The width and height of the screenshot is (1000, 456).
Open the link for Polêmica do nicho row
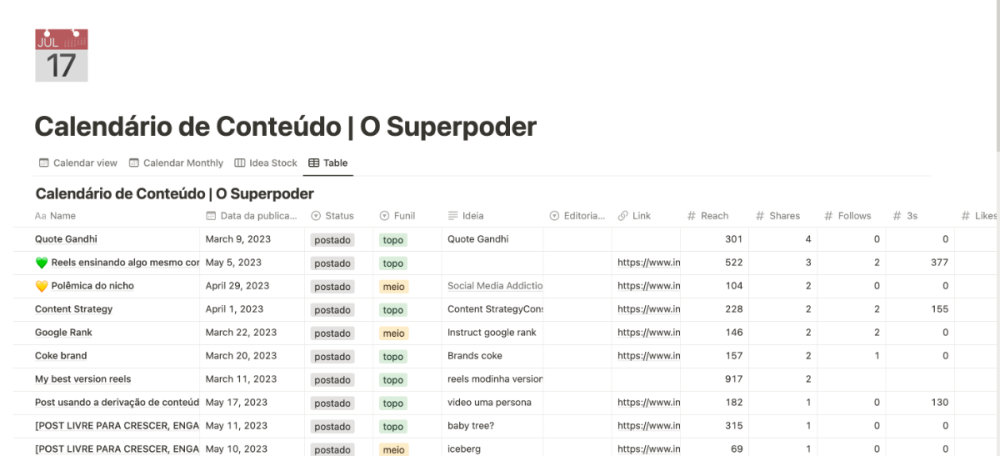tap(648, 286)
